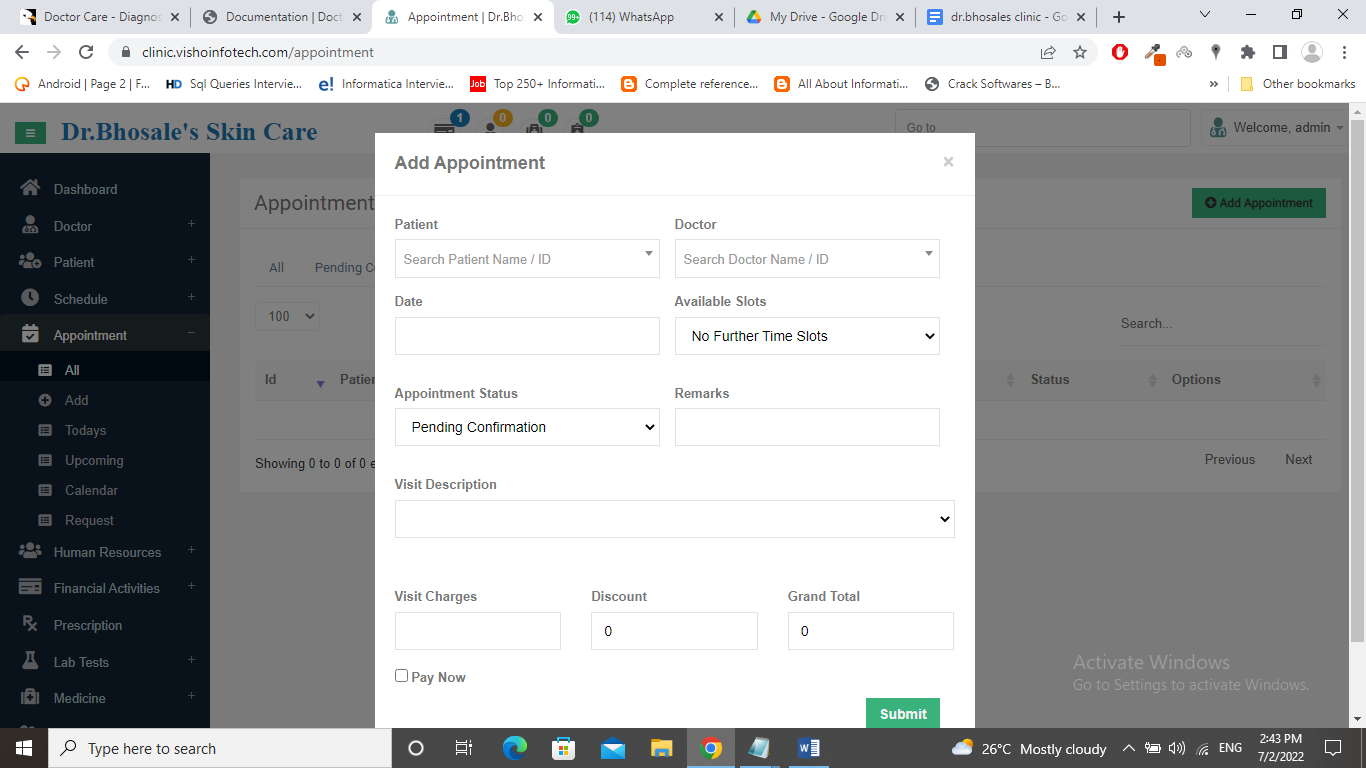Open the Search Doctor Name dropdown
The height and width of the screenshot is (768, 1366).
[x=807, y=259]
